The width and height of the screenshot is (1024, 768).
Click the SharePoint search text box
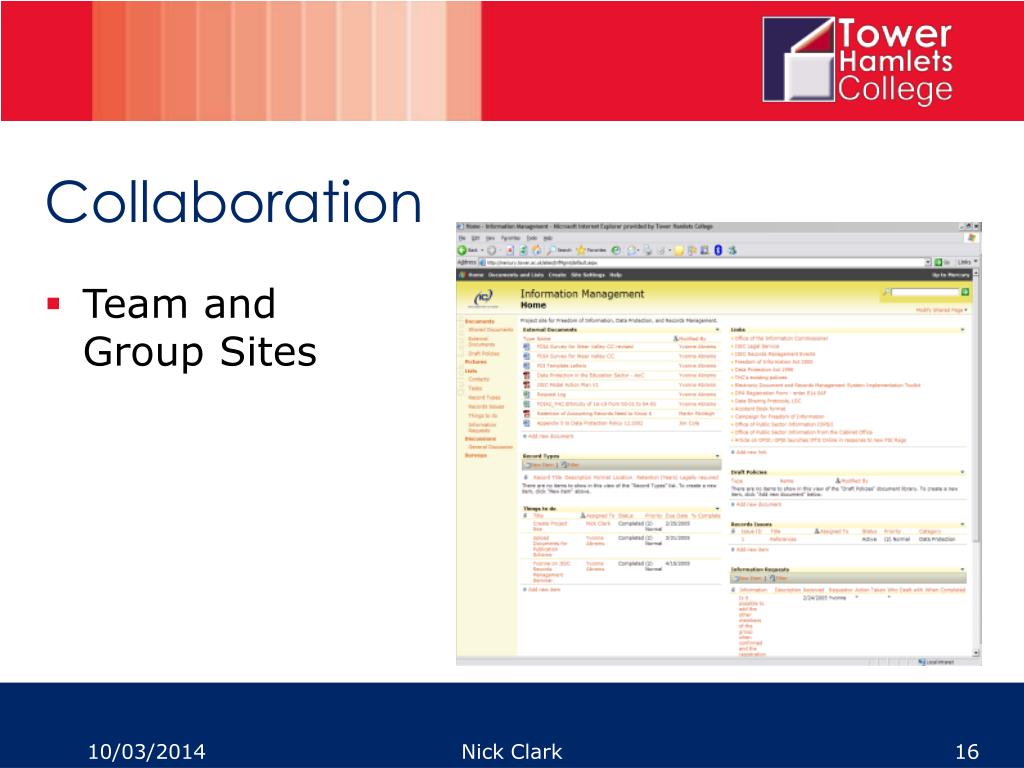[x=925, y=292]
